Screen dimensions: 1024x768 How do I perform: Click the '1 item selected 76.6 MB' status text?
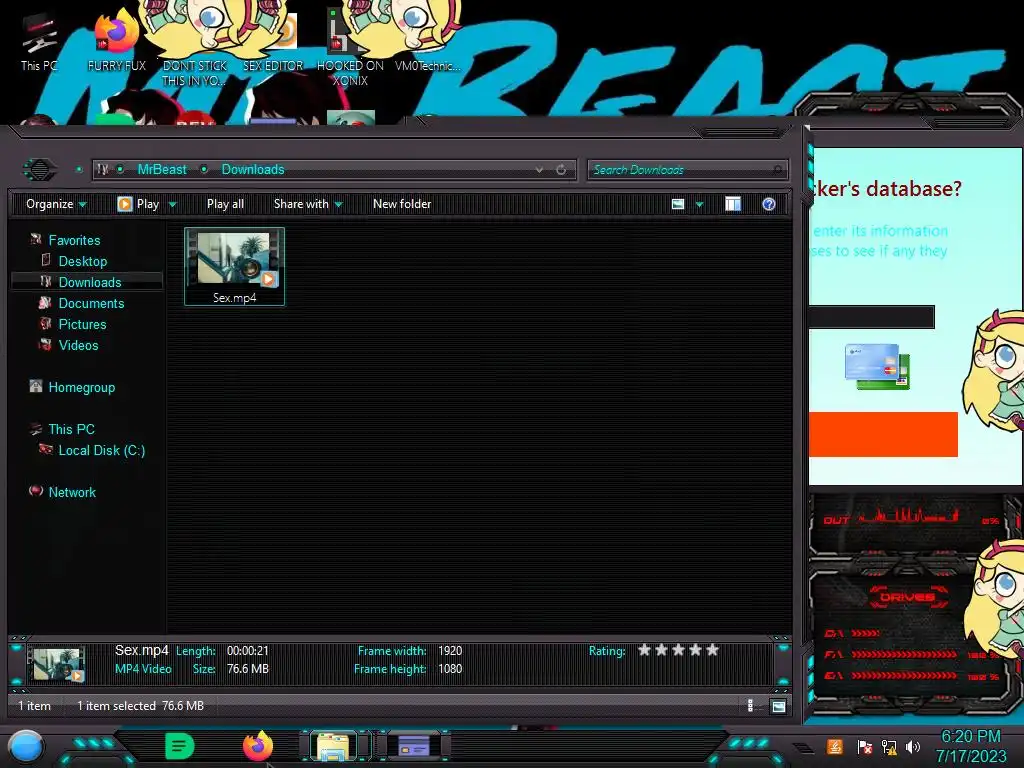(x=140, y=705)
